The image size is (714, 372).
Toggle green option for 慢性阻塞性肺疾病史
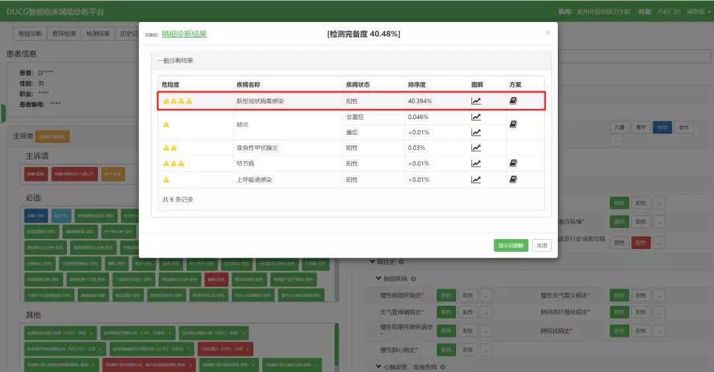coord(446,331)
